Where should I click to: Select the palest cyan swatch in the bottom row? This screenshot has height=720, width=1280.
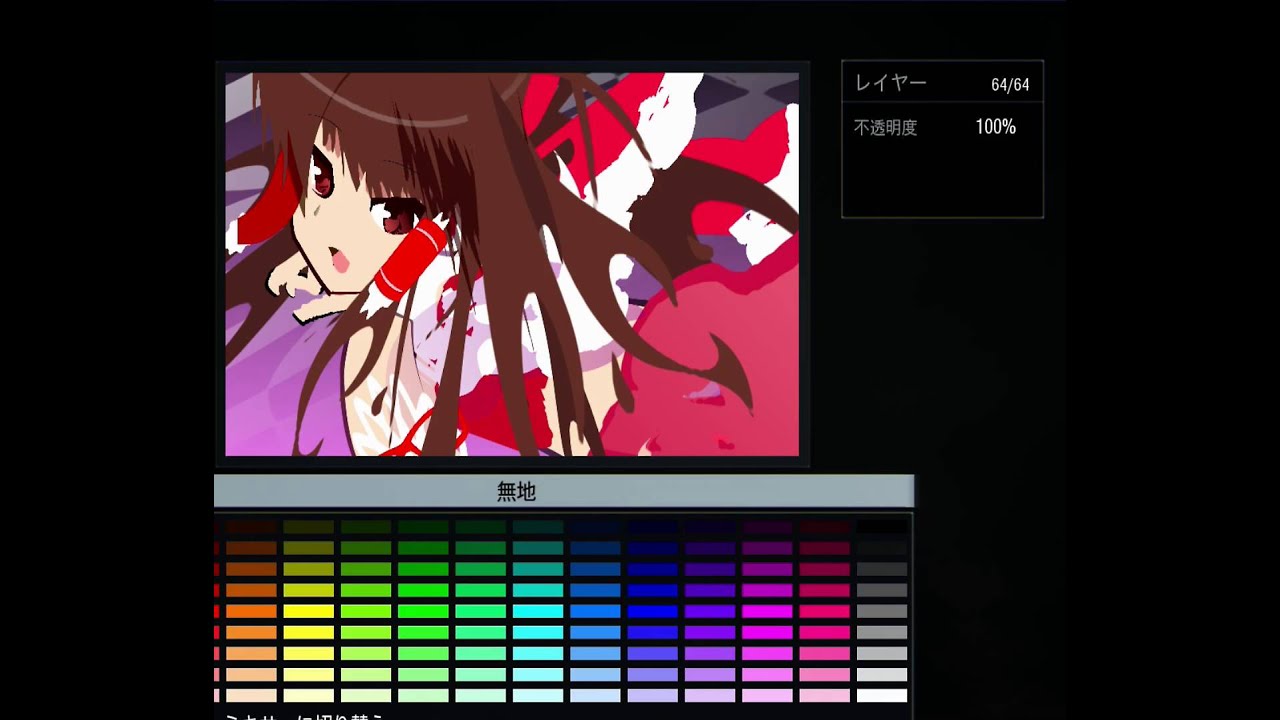click(x=538, y=695)
